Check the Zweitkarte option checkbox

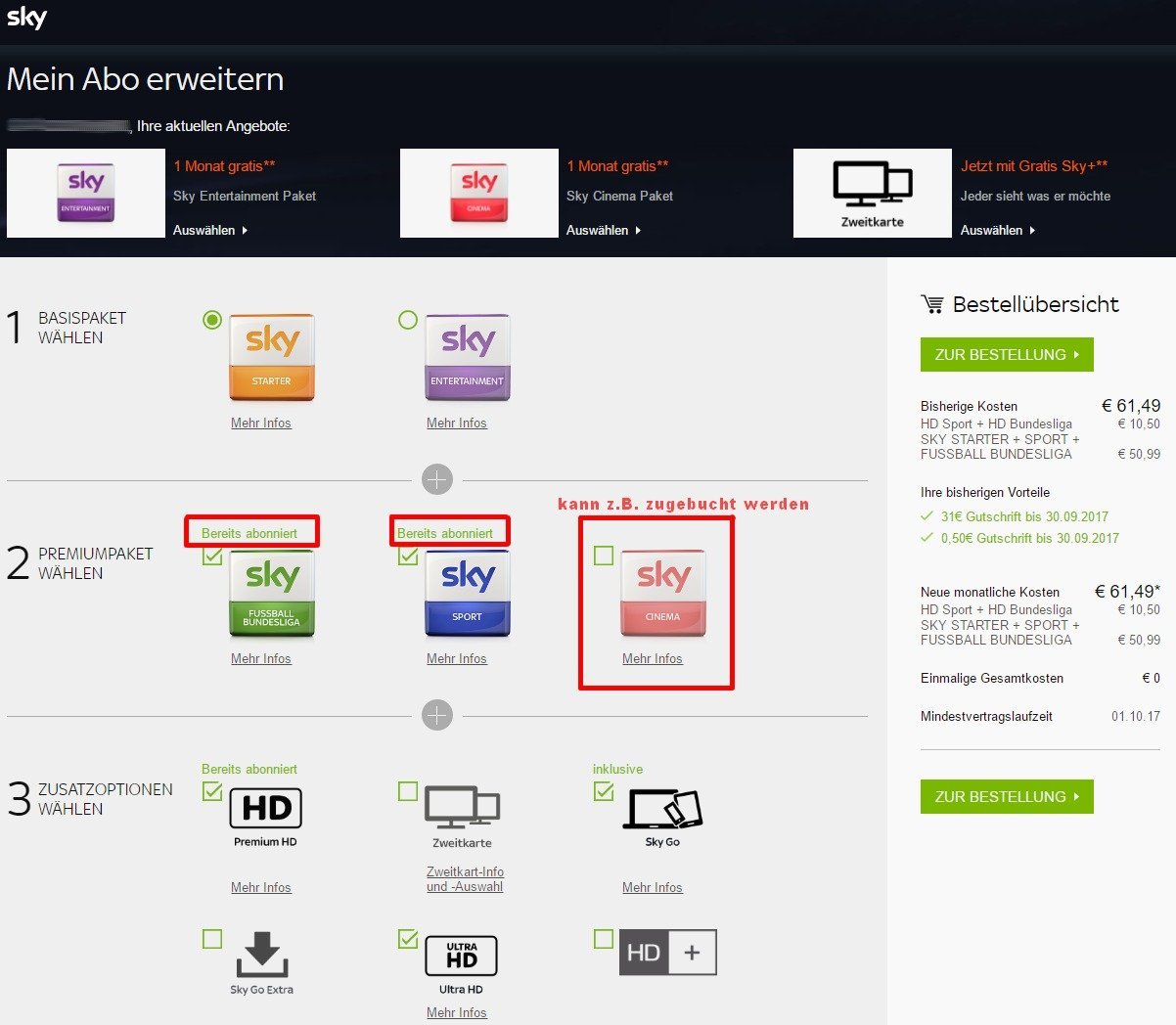coord(408,791)
